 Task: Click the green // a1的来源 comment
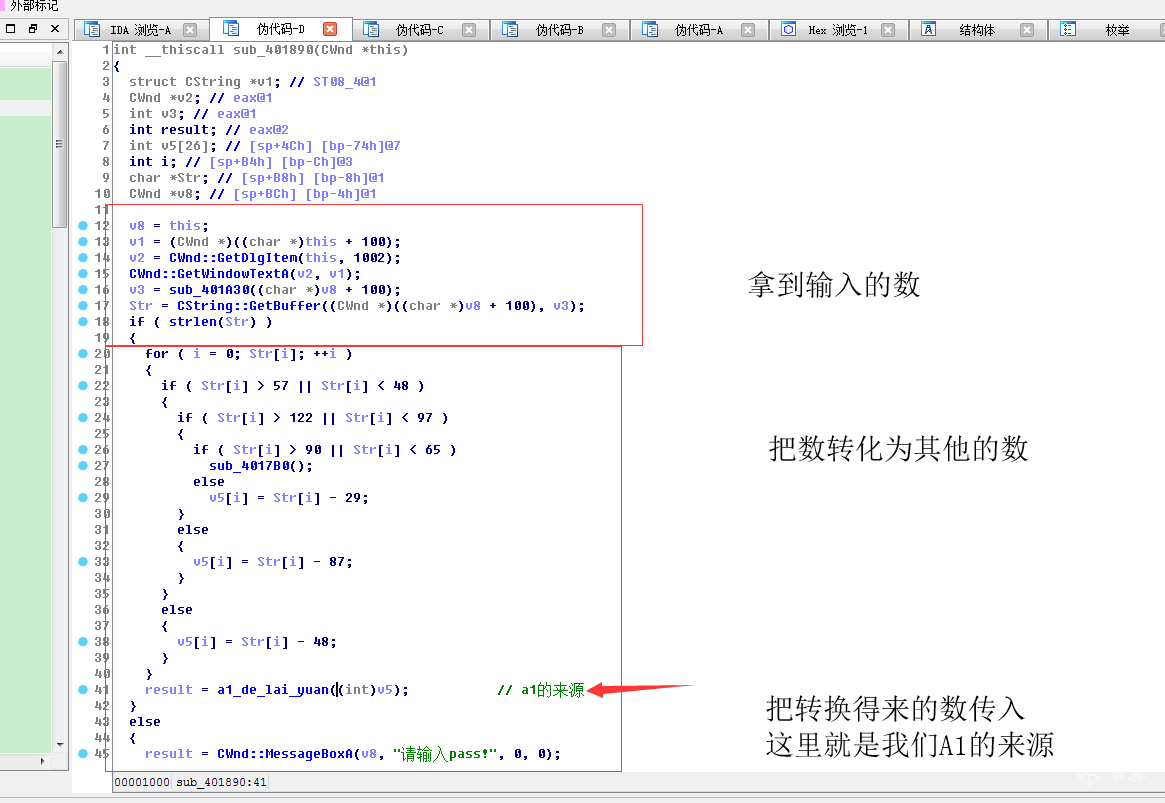click(541, 690)
